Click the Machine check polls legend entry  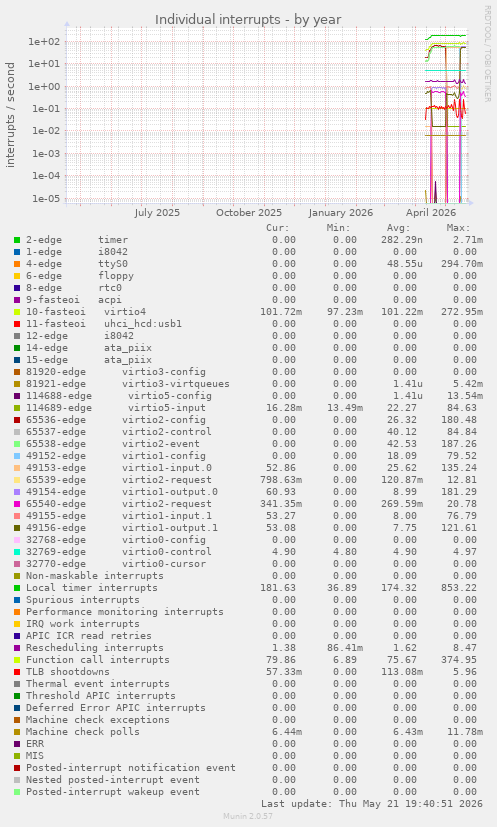pyautogui.click(x=83, y=732)
